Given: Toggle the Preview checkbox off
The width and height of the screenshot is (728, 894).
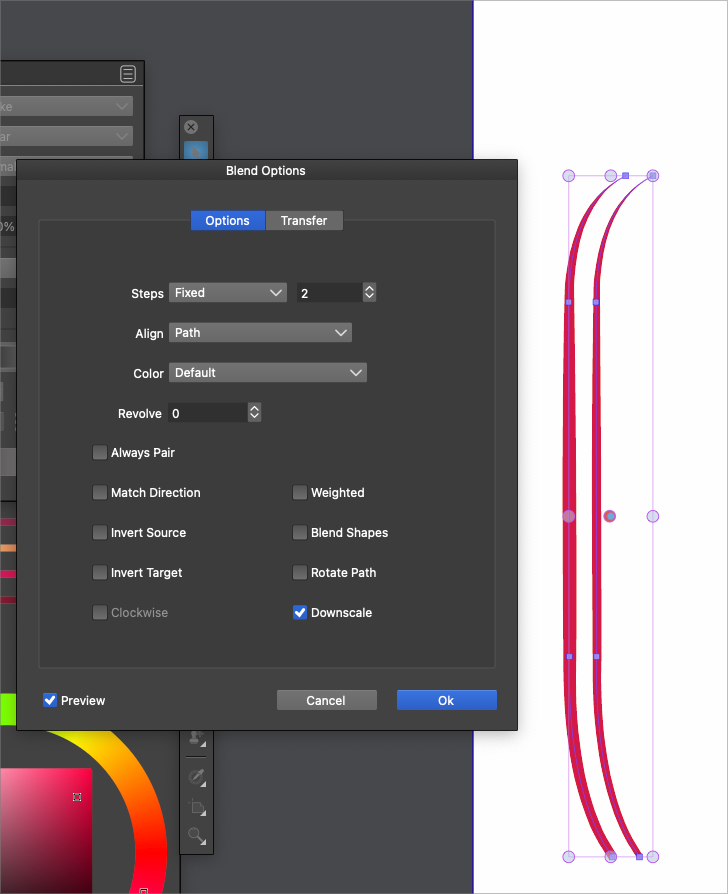Looking at the screenshot, I should 50,701.
